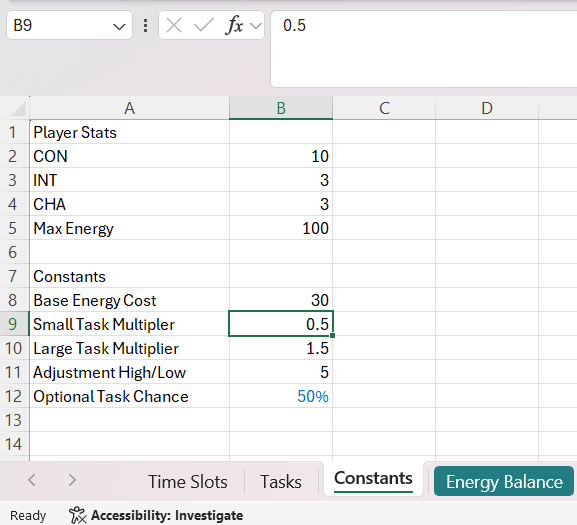Select row 1 header
This screenshot has width=577, height=525.
point(13,132)
